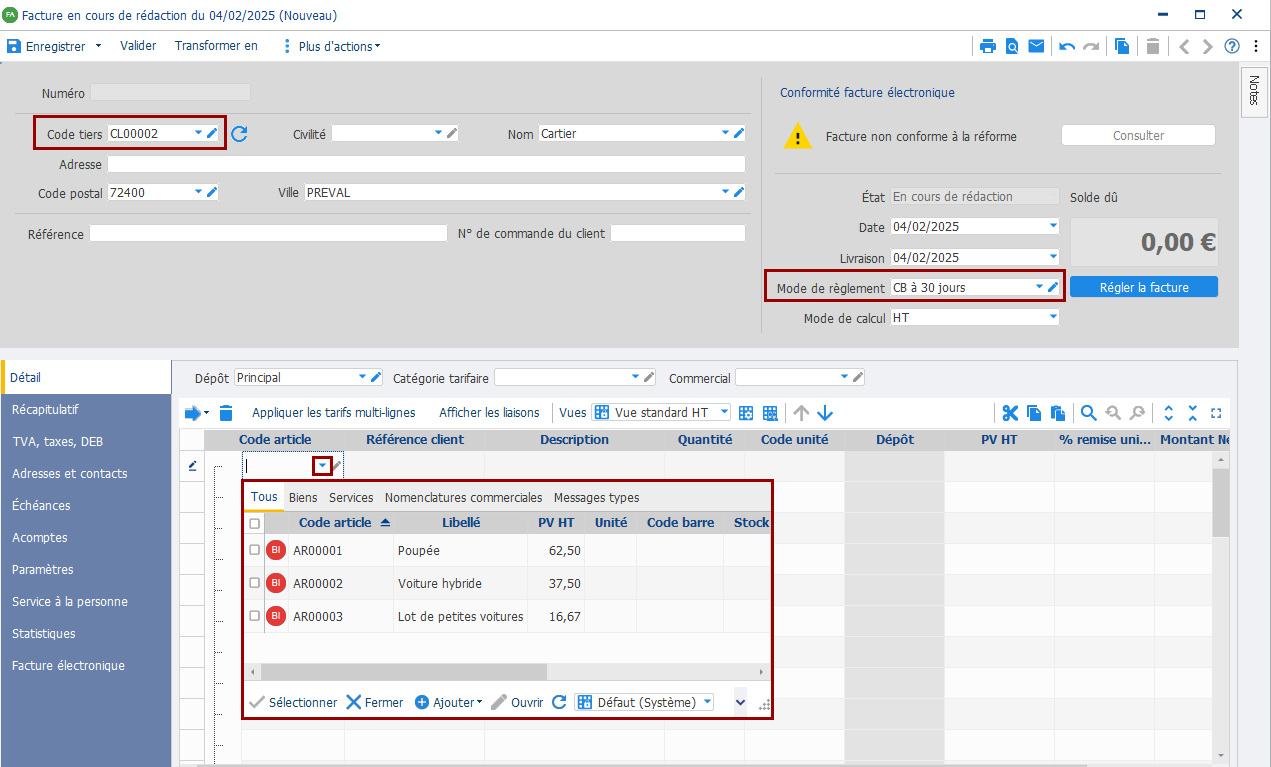Open the Vue standard HT view selector

tap(660, 413)
